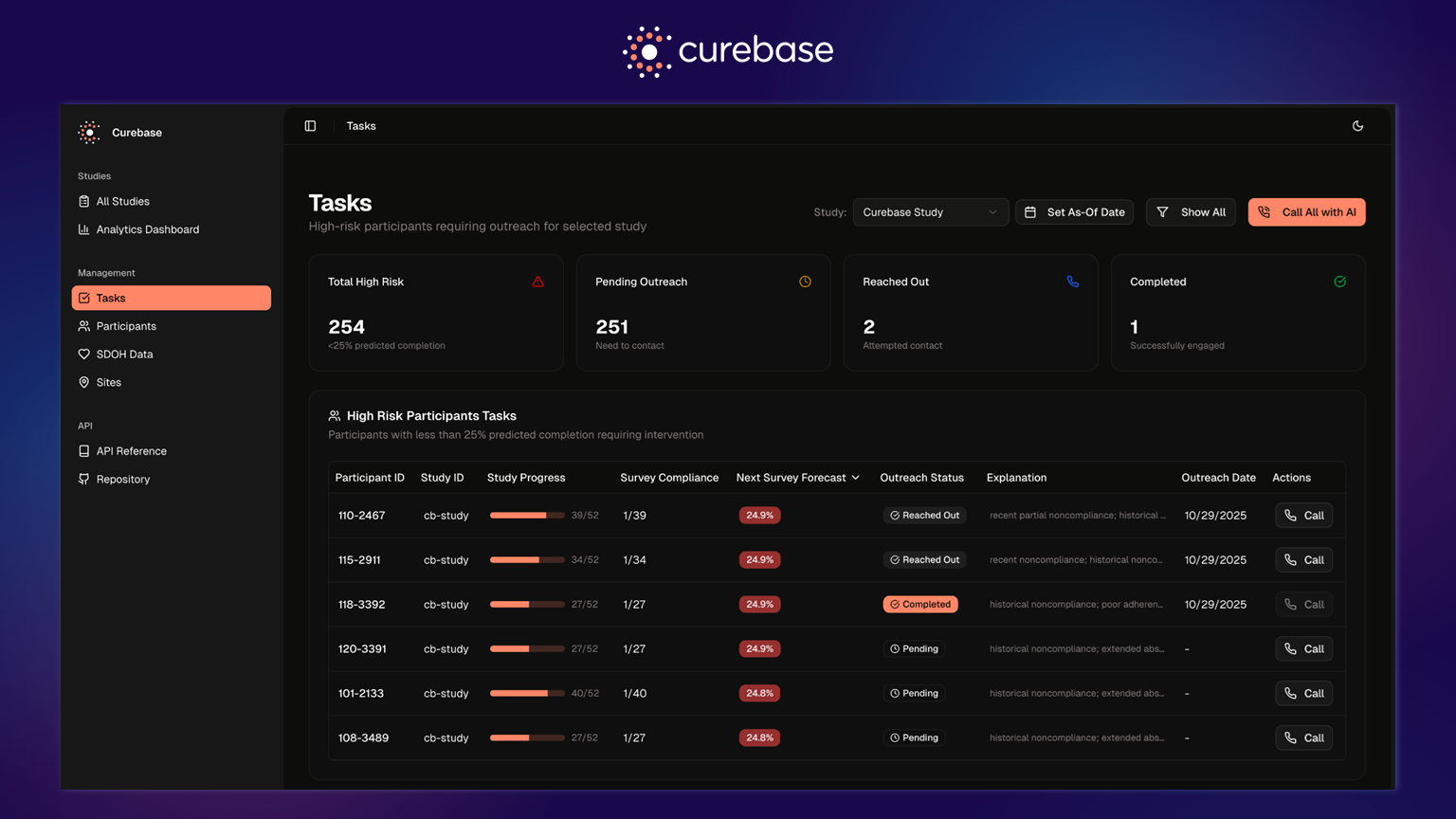Click the Sites location pin icon
The width and height of the screenshot is (1456, 819).
coord(84,382)
